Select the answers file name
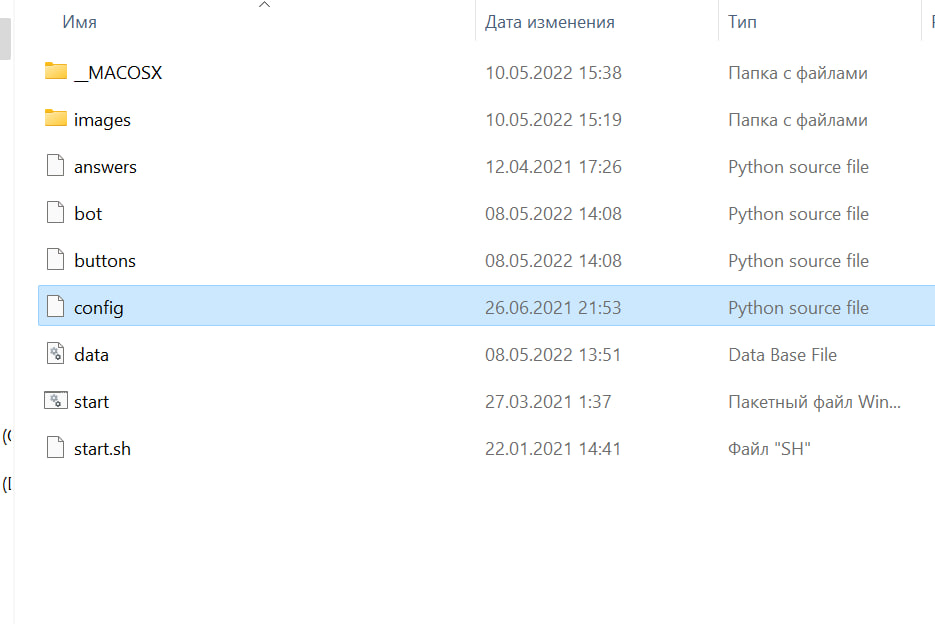Screen dimensions: 935x624 click(x=105, y=167)
